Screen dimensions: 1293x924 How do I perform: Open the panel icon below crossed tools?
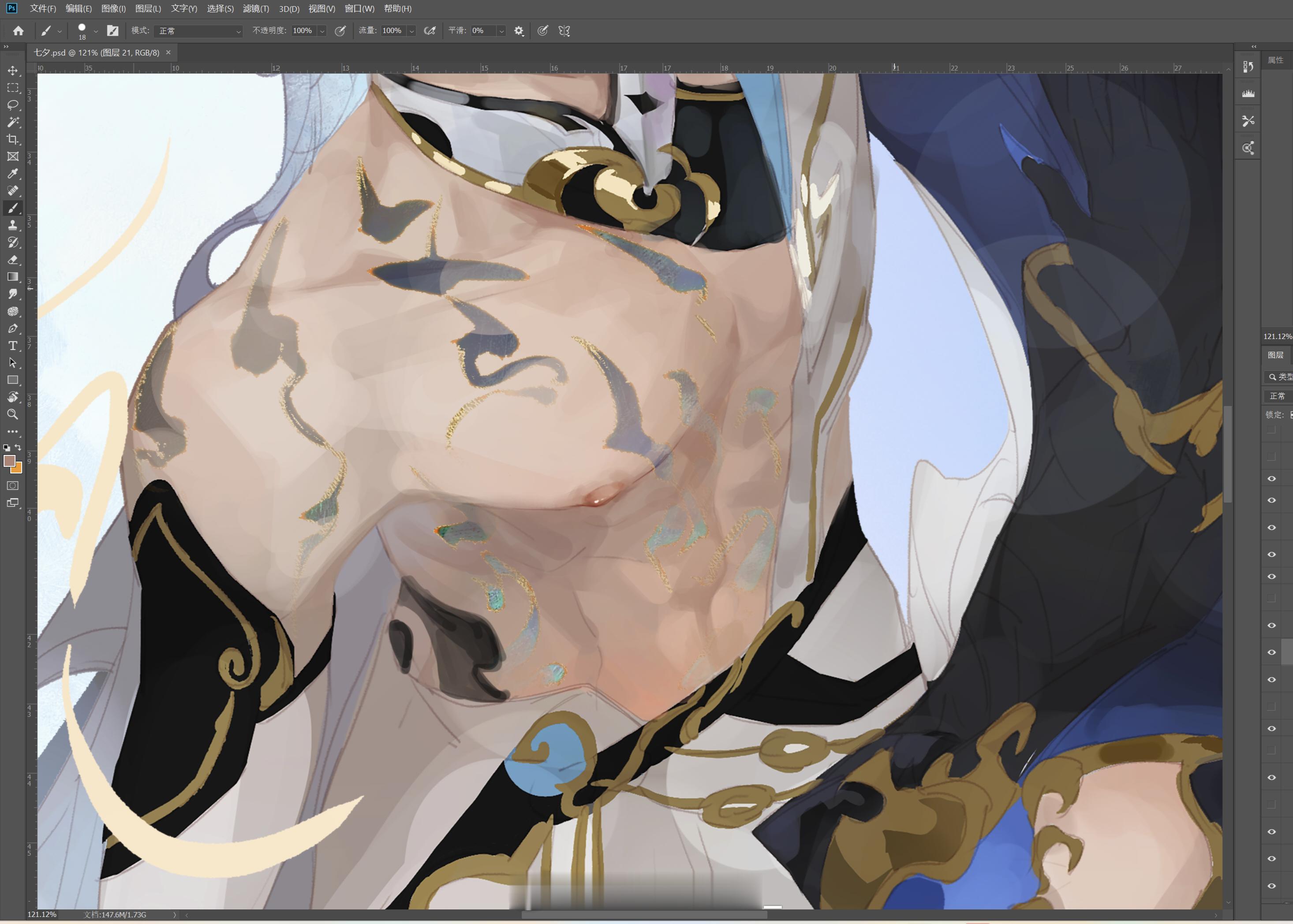[x=1248, y=148]
